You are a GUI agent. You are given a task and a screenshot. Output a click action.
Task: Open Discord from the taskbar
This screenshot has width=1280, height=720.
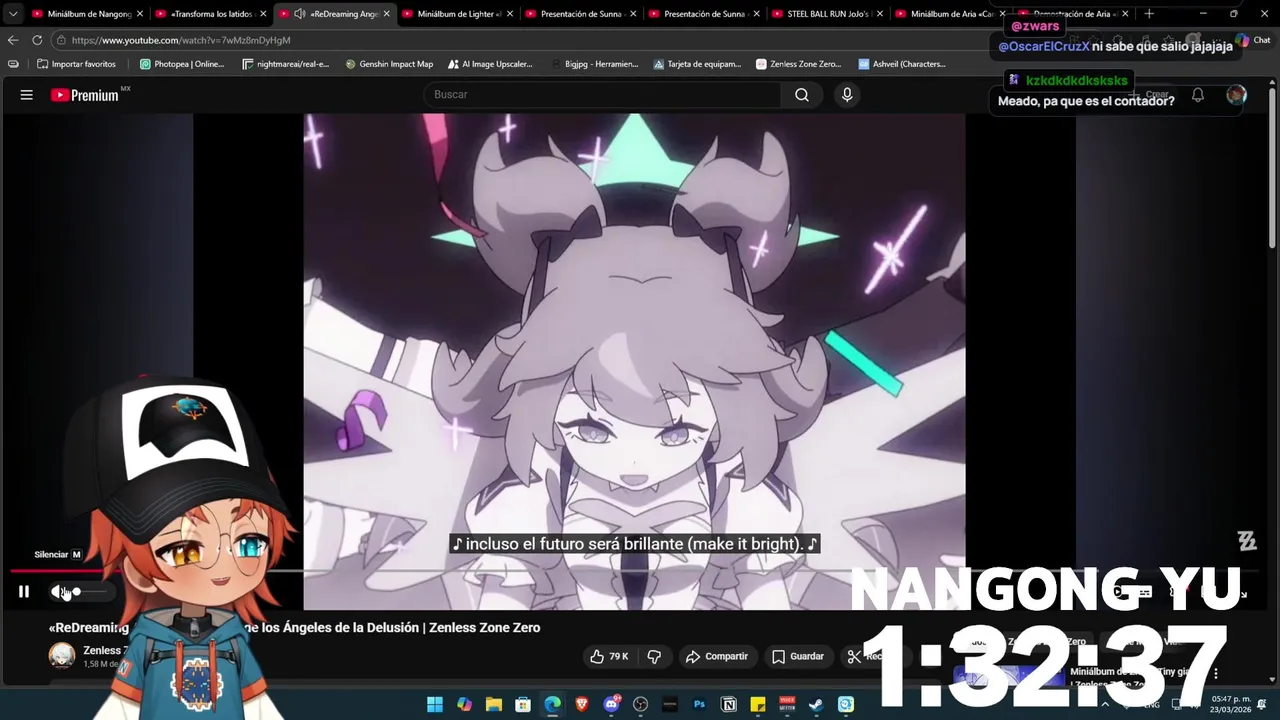tap(611, 705)
